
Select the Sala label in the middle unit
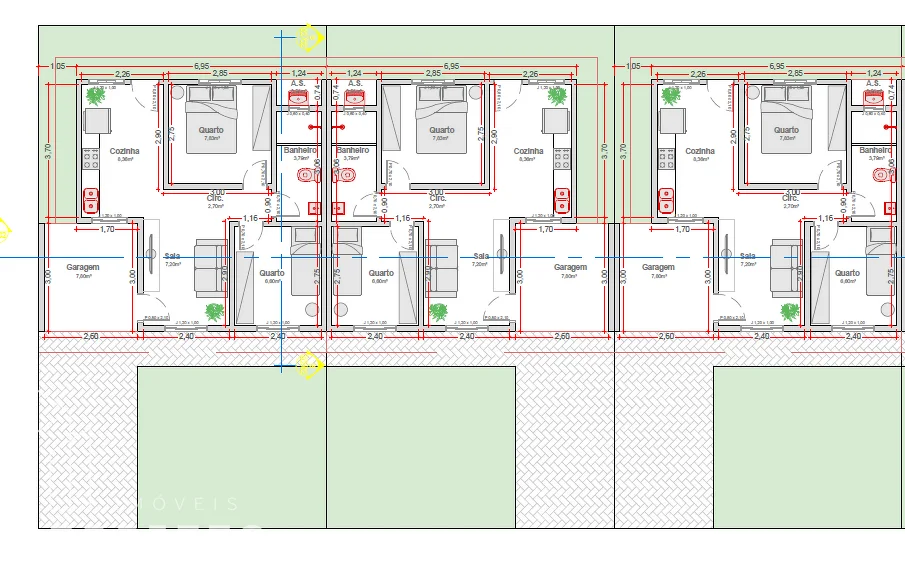(481, 256)
